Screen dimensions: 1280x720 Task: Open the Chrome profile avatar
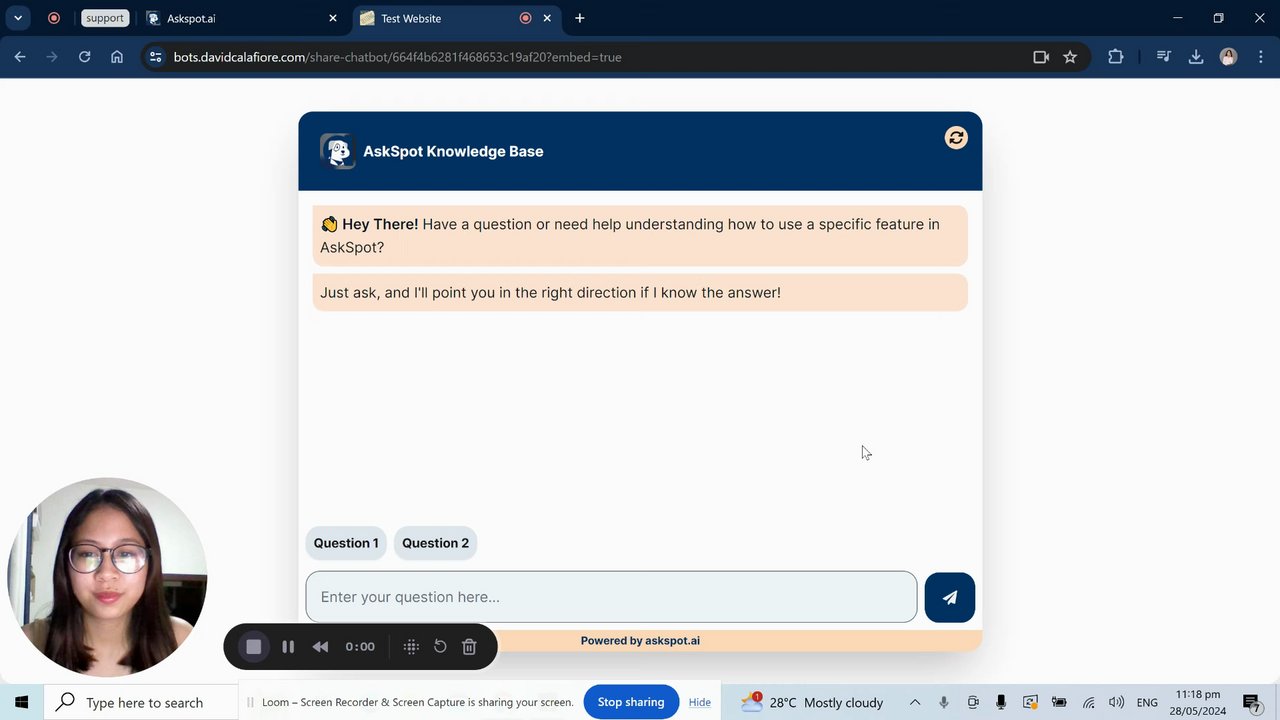click(x=1229, y=57)
